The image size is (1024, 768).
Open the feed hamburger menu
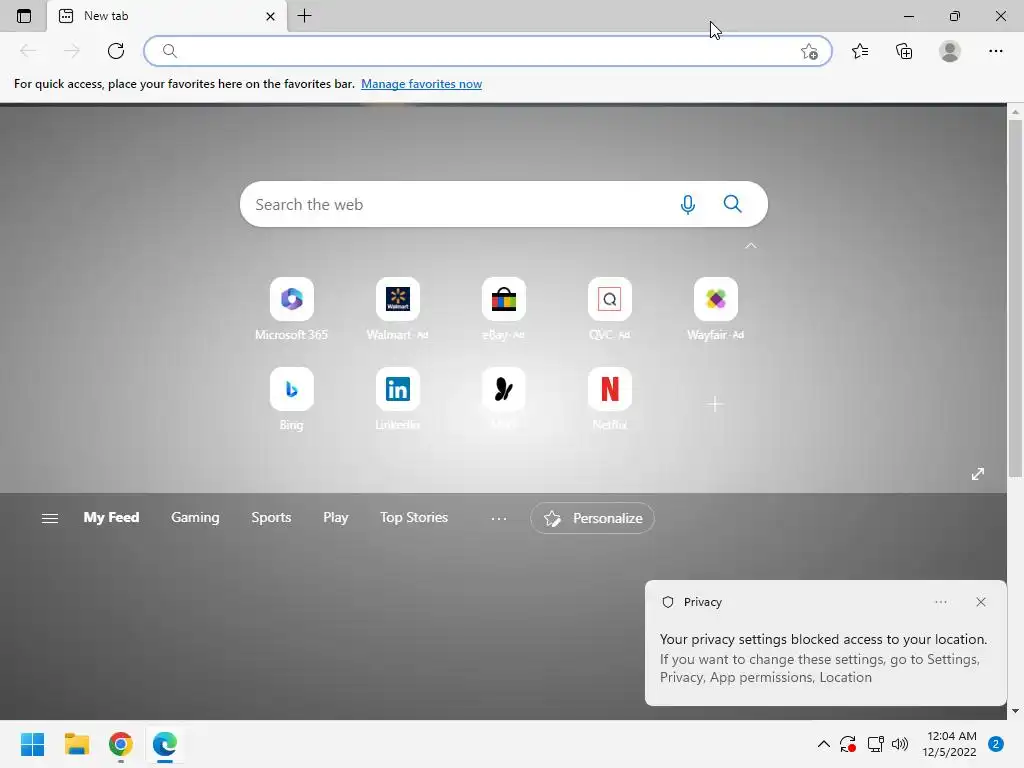50,518
